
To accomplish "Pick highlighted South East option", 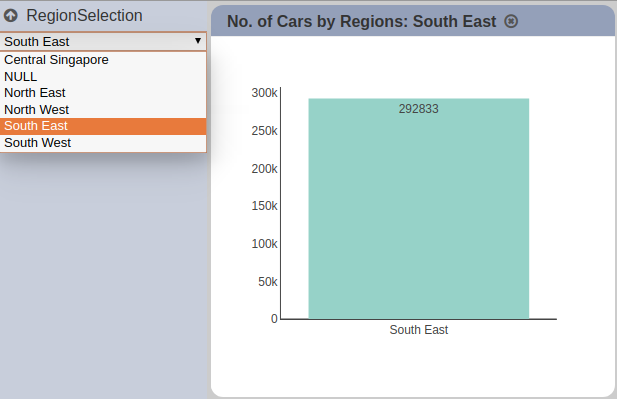I will tap(103, 126).
